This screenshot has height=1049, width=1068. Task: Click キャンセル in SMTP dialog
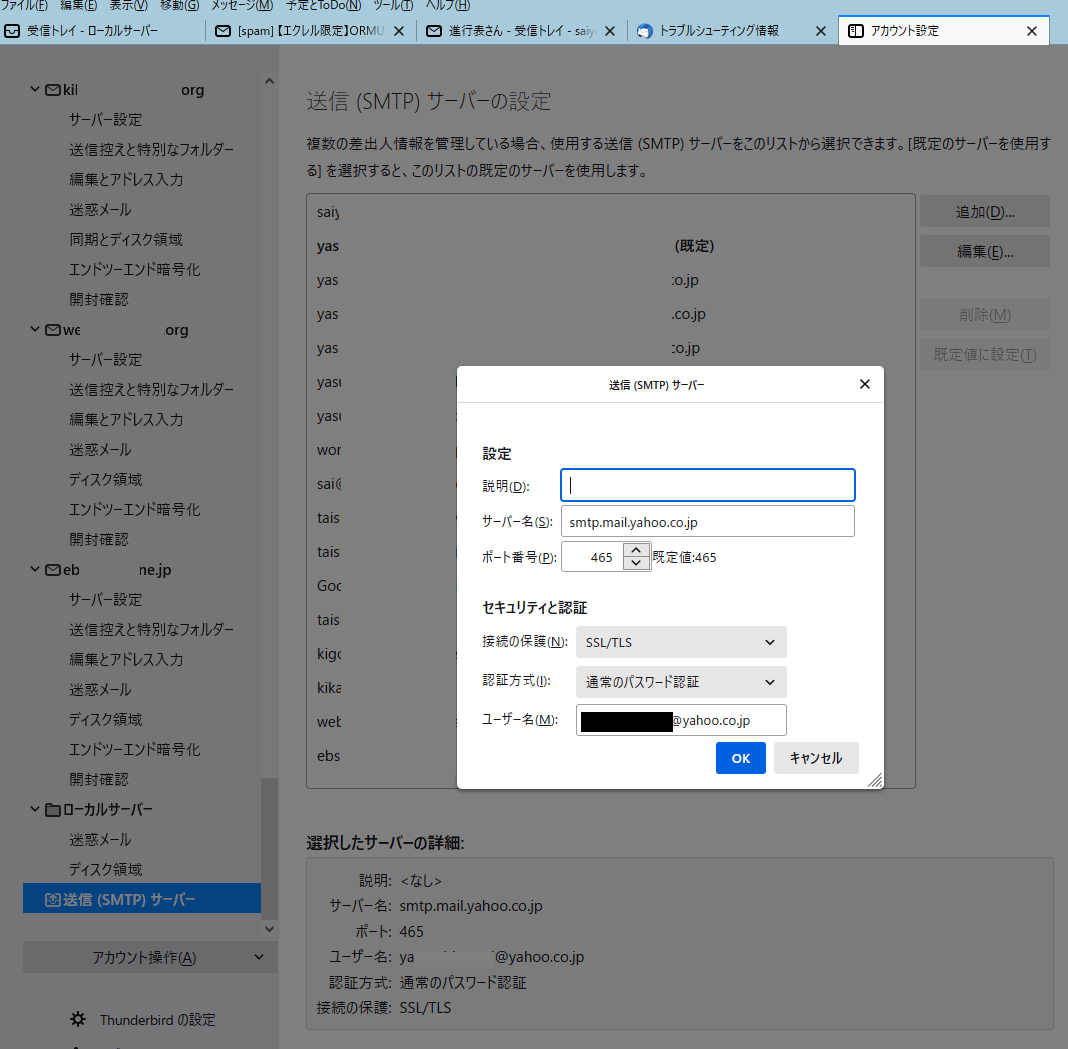[816, 758]
